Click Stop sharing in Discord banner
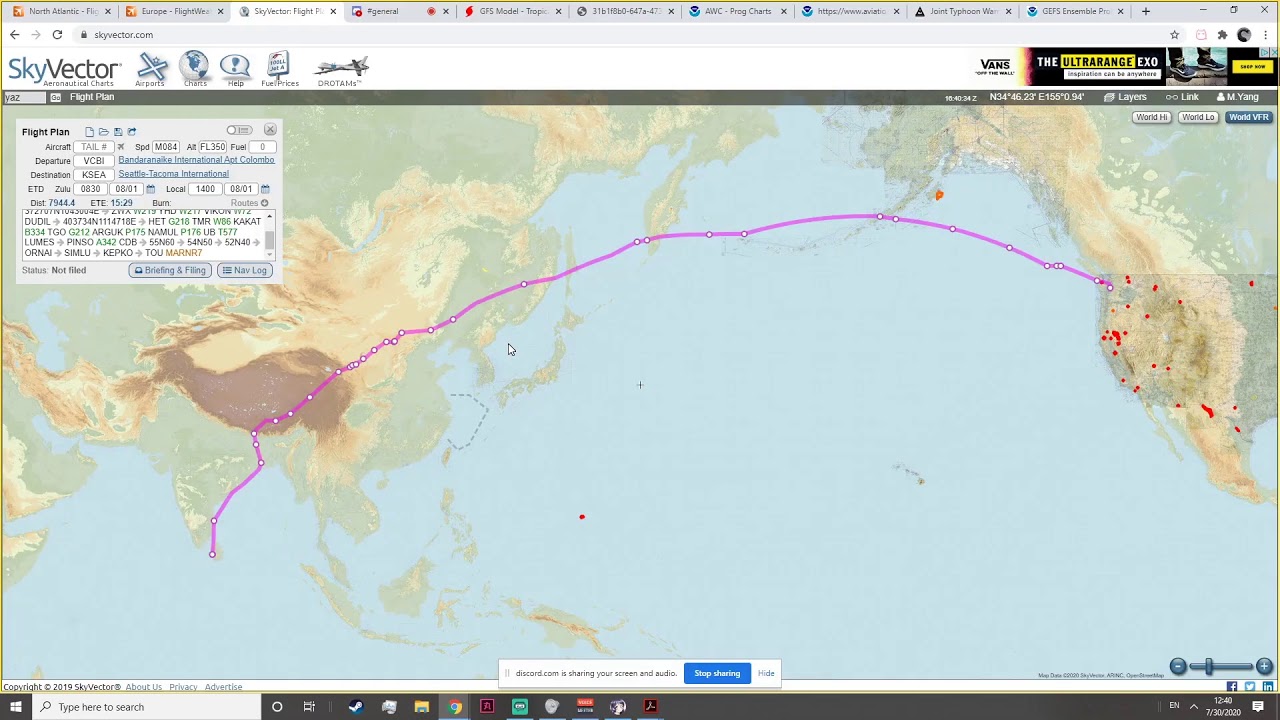This screenshot has height=720, width=1280. [x=717, y=673]
